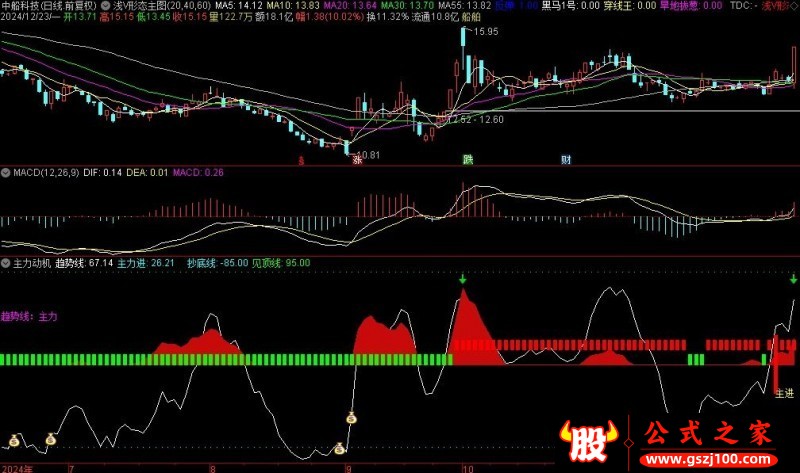Click the 见顶线: 95.00 value

281,263
